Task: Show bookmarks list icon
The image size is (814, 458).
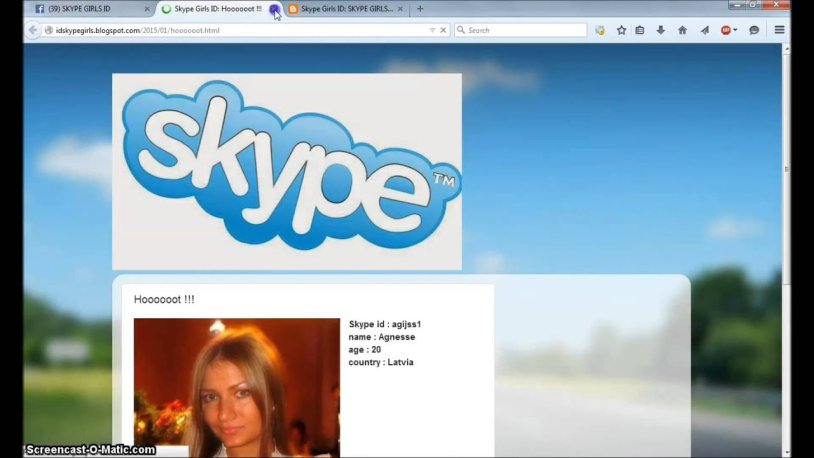Action: [640, 30]
